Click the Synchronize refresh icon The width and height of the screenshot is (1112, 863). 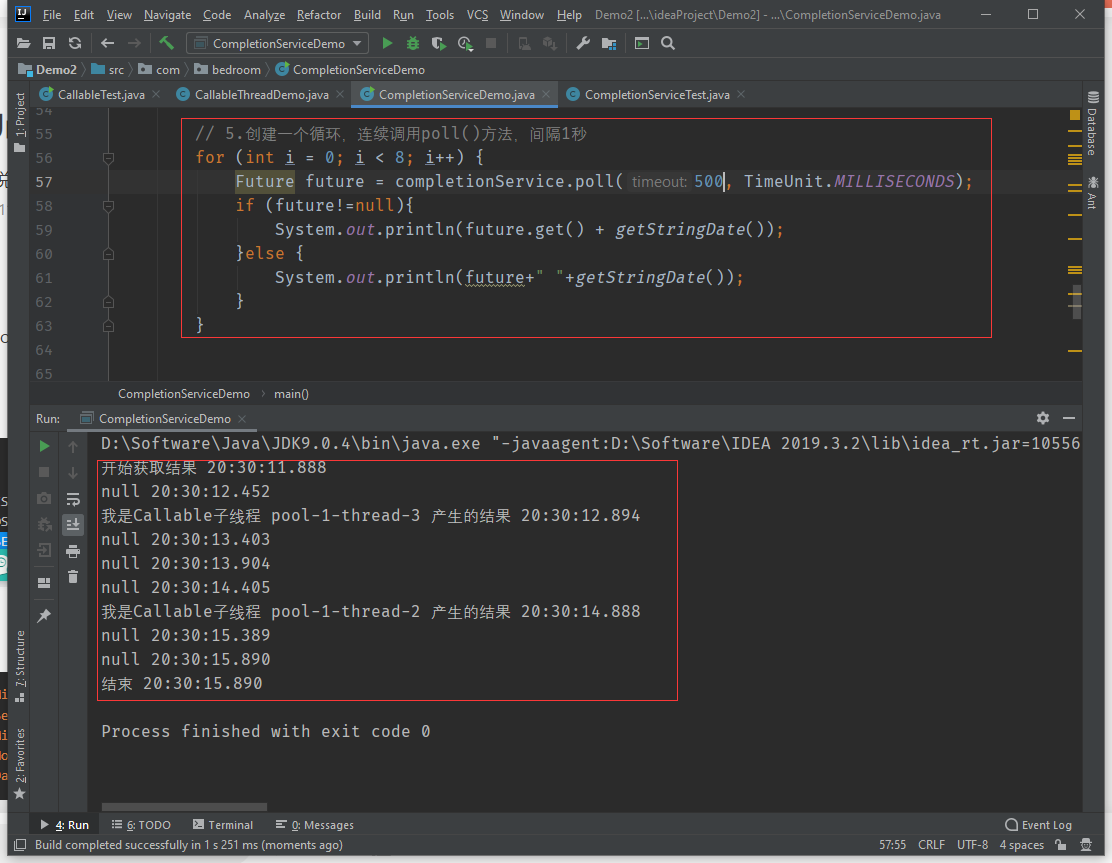74,43
